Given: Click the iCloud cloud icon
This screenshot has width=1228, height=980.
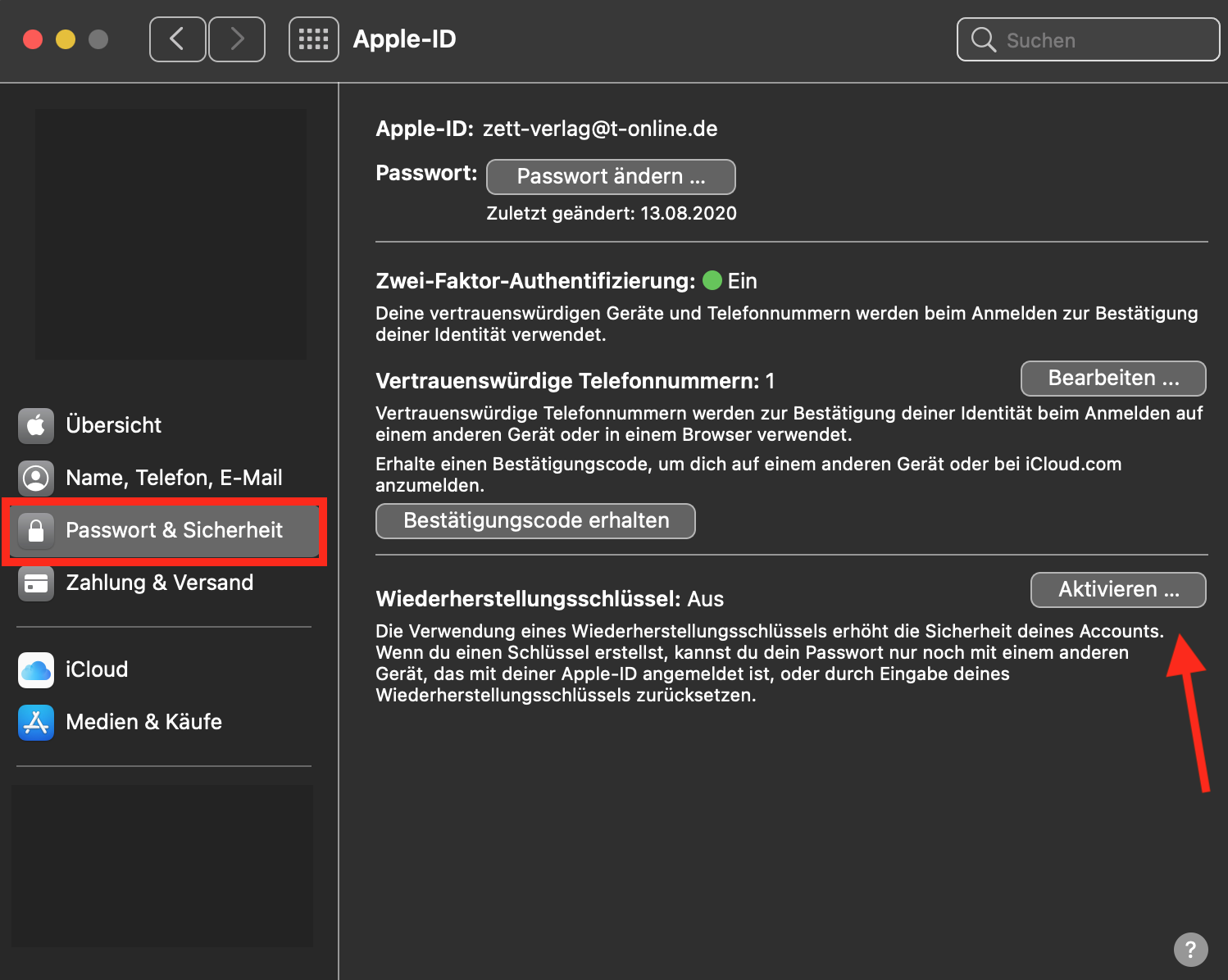Looking at the screenshot, I should [36, 669].
